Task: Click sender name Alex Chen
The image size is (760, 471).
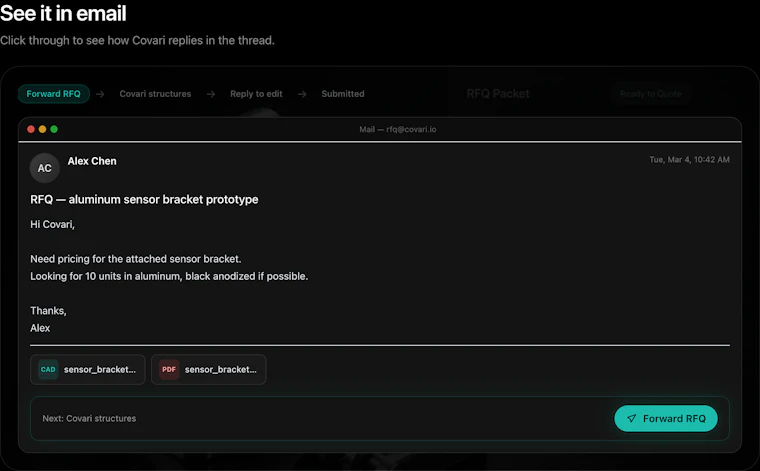Action: (x=92, y=161)
